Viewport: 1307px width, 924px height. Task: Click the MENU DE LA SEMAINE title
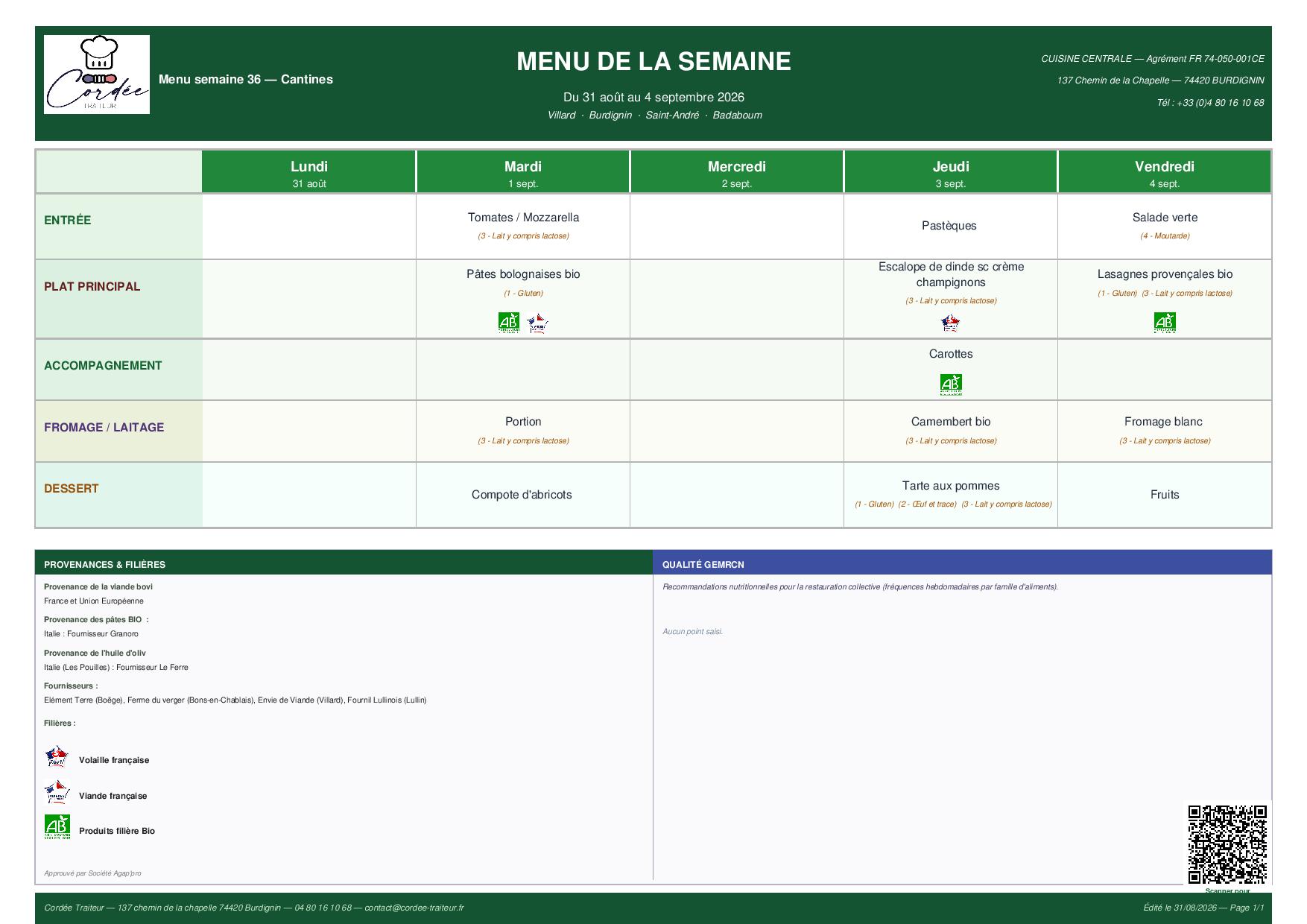click(653, 61)
